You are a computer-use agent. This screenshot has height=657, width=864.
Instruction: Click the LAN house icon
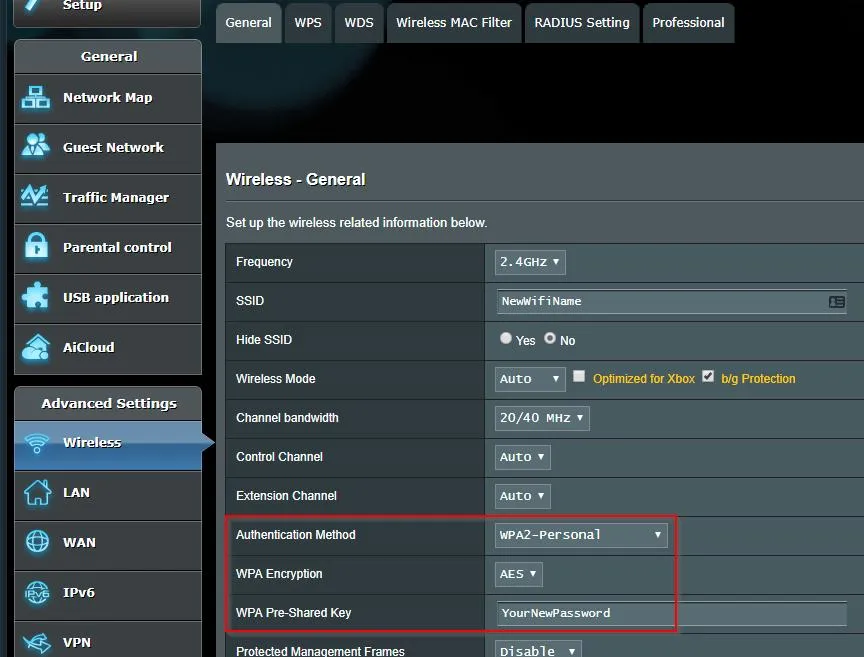[x=37, y=492]
